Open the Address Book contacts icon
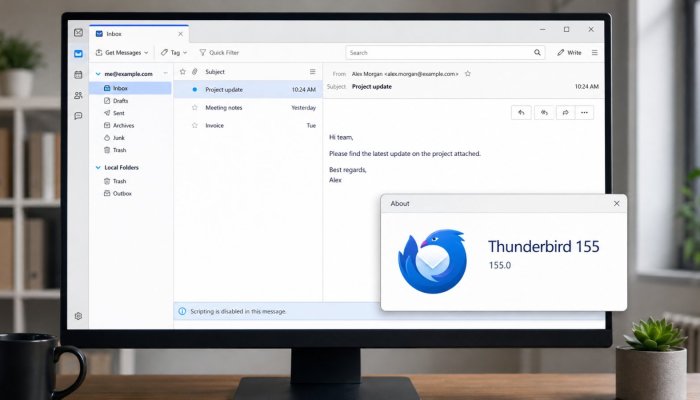 click(x=78, y=95)
